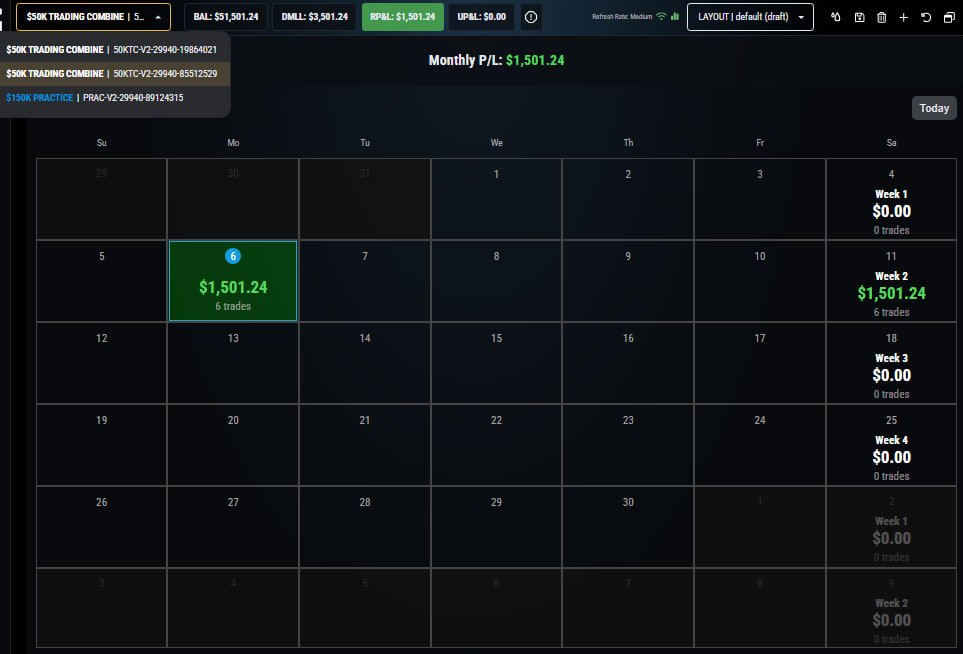The width and height of the screenshot is (963, 654).
Task: Select calendar day 20
Action: (233, 445)
